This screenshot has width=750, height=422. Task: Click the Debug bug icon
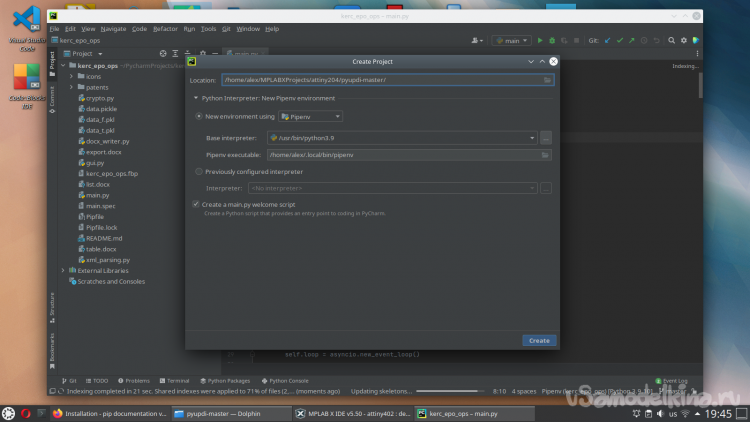(x=551, y=41)
